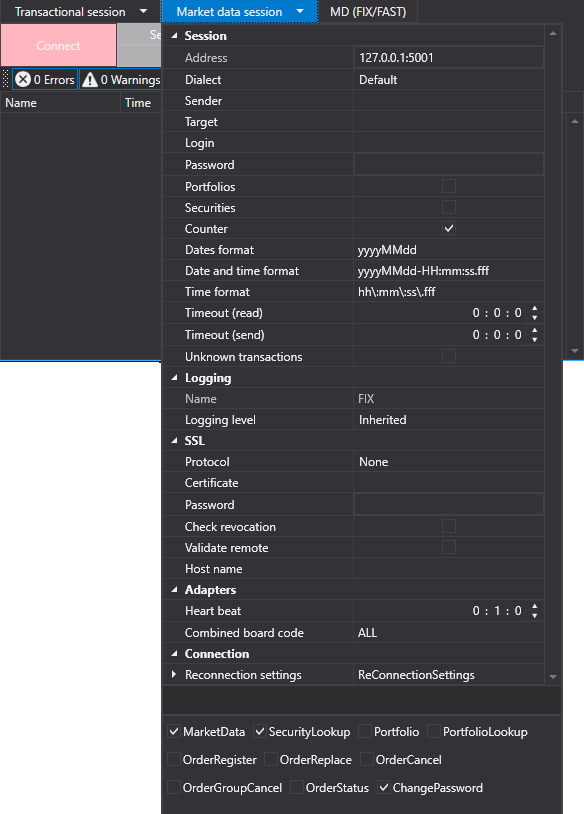Screen dimensions: 584x814
Task: Click the Sender value field
Action: [449, 101]
